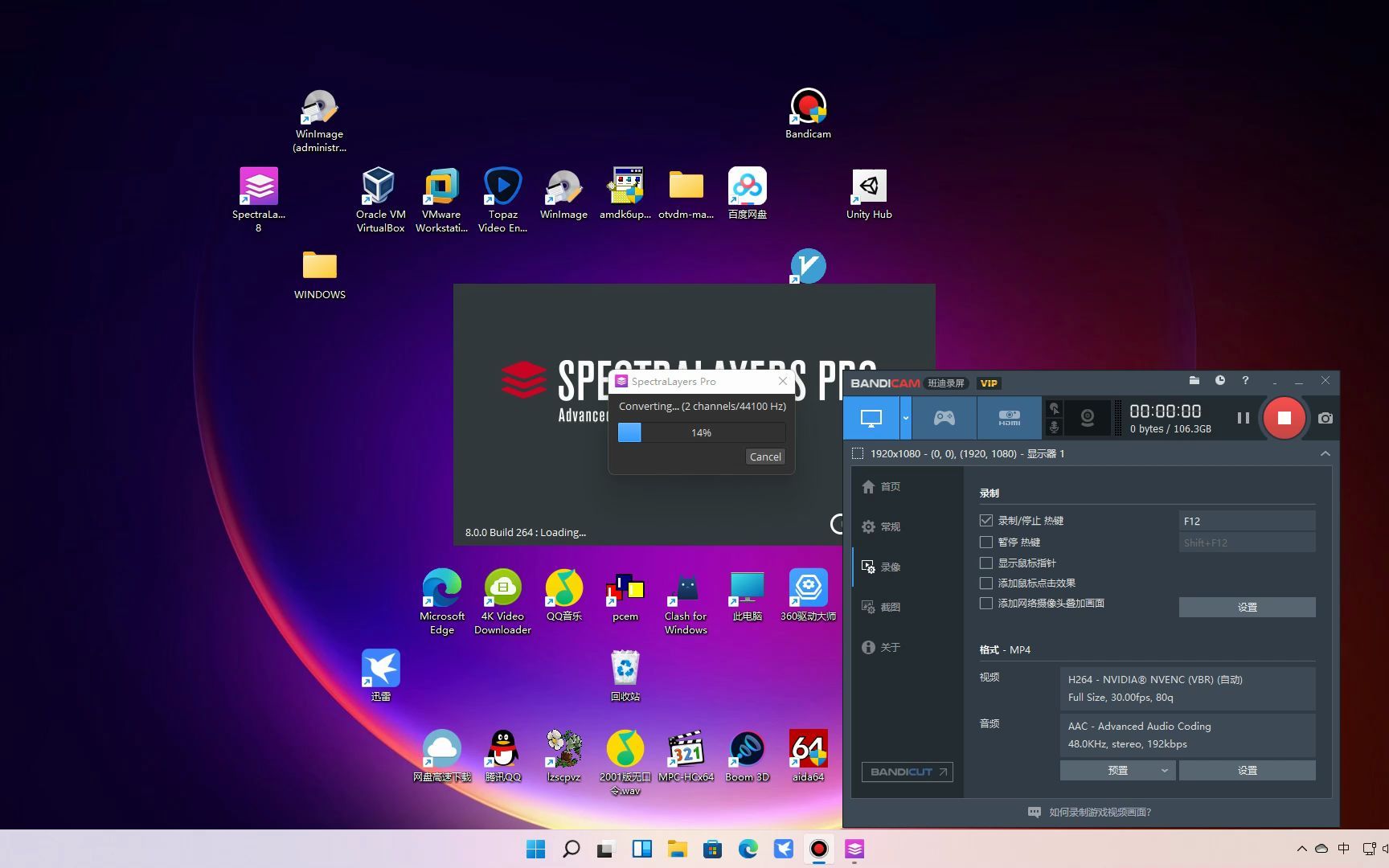Close the SpectraLayers Pro converting dialog
Image resolution: width=1389 pixels, height=868 pixels.
(x=783, y=381)
